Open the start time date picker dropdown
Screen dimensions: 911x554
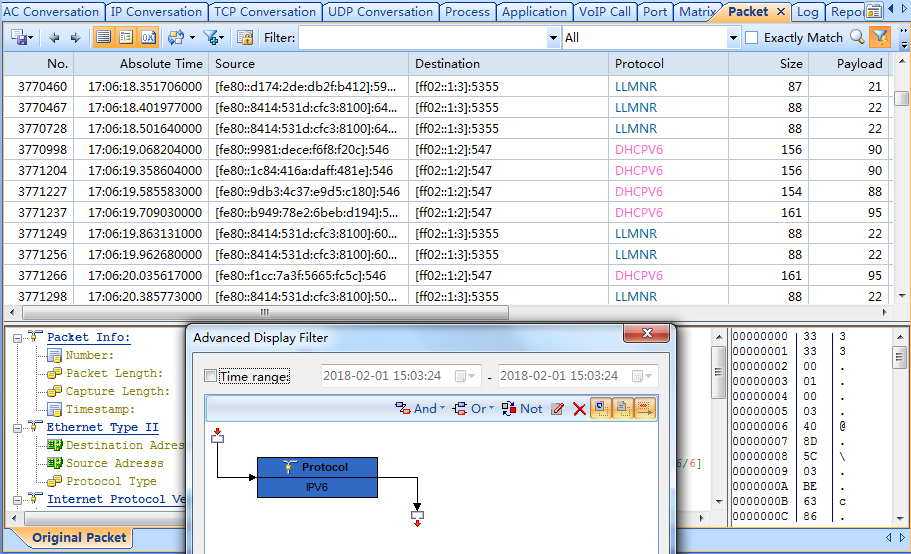(x=466, y=376)
